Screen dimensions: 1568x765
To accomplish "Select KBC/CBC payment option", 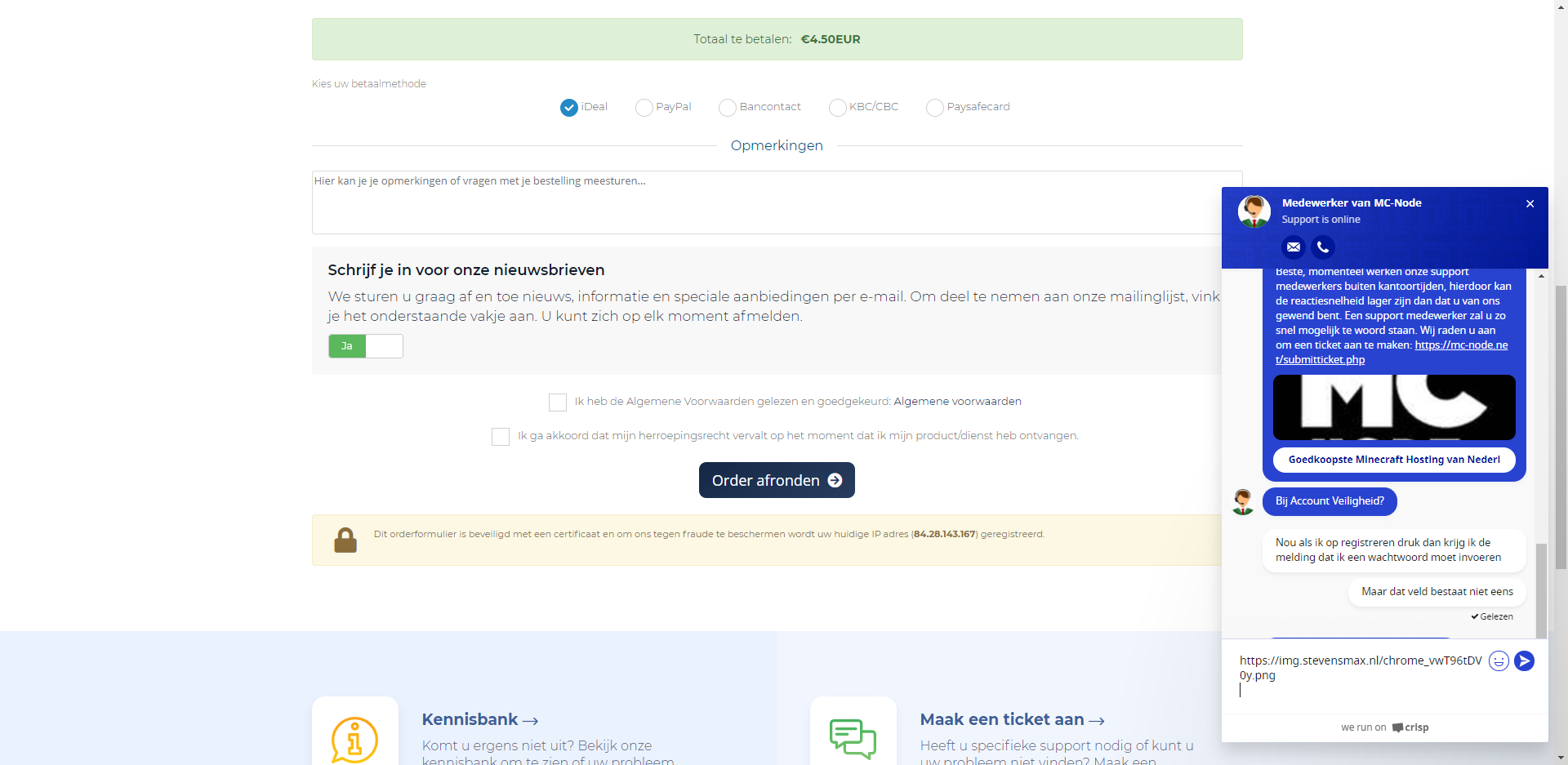I will coord(837,108).
